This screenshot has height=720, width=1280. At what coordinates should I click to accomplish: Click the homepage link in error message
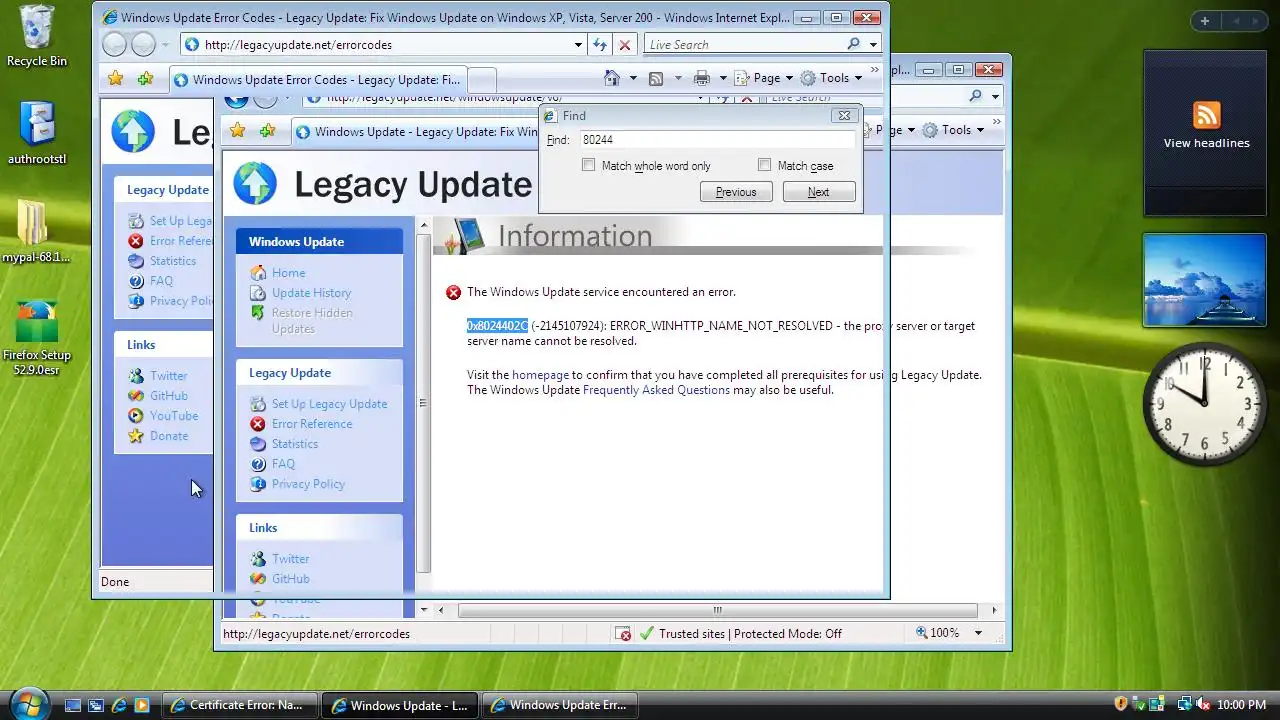point(540,375)
